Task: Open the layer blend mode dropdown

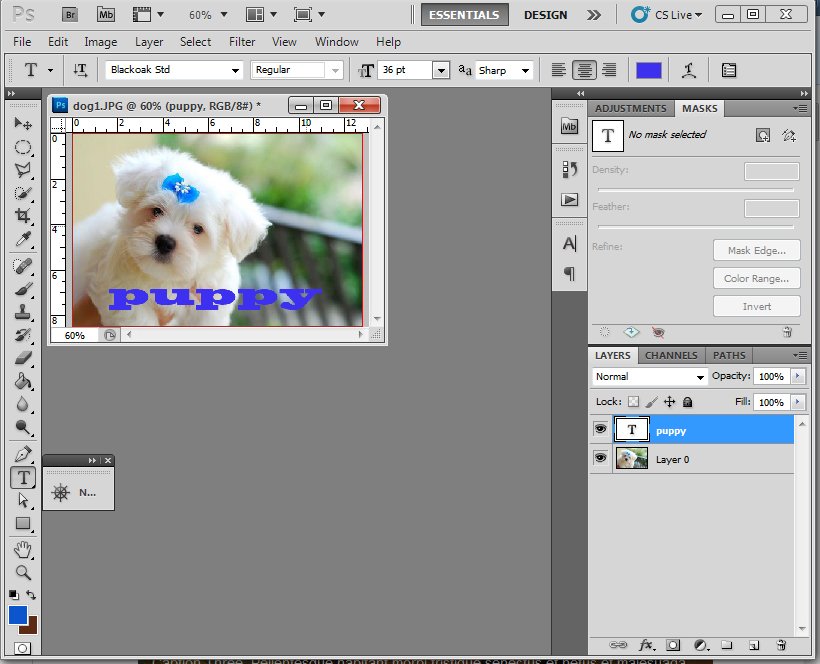Action: point(650,376)
